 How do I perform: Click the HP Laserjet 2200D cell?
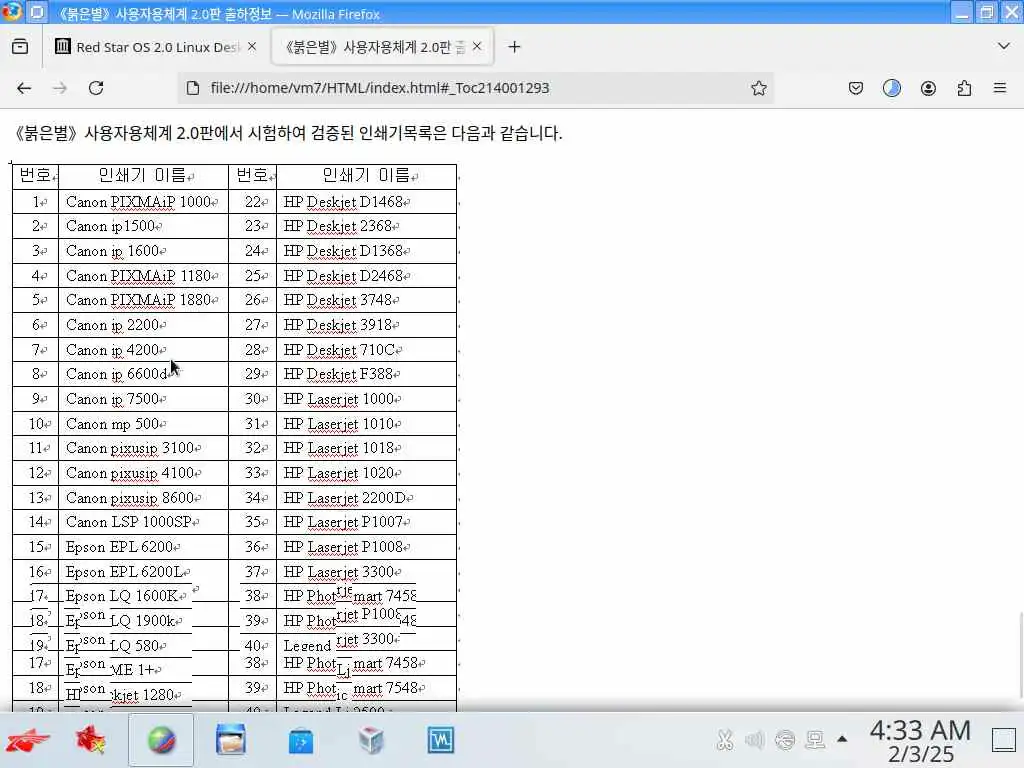(x=366, y=498)
